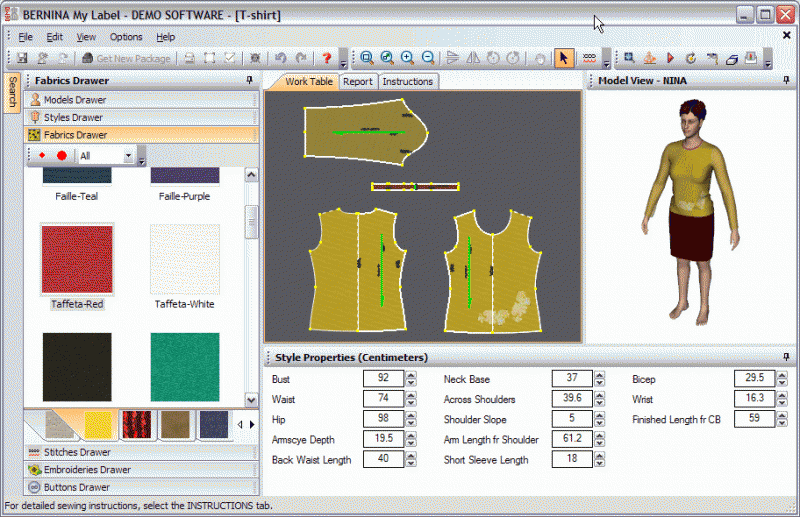The width and height of the screenshot is (800, 517).
Task: Click the Undo arrow icon
Action: tap(280, 58)
